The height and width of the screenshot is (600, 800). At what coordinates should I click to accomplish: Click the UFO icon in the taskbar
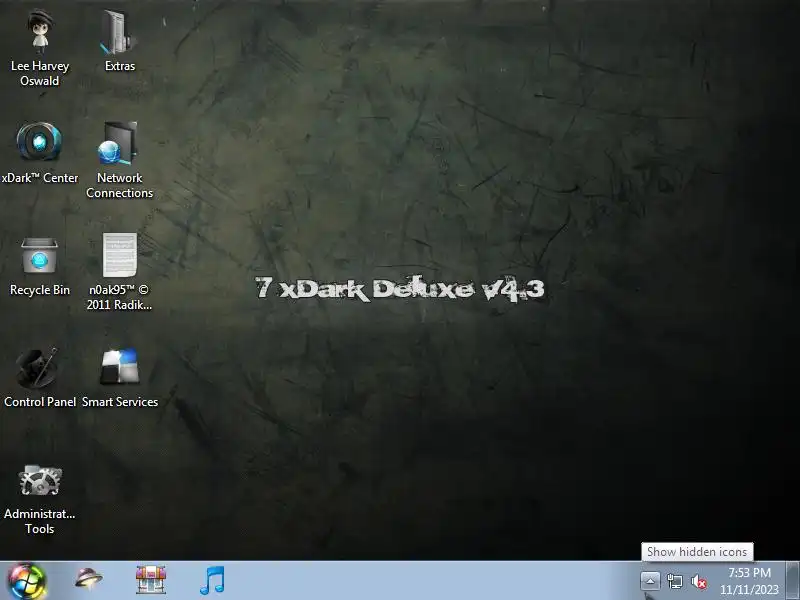tap(88, 579)
